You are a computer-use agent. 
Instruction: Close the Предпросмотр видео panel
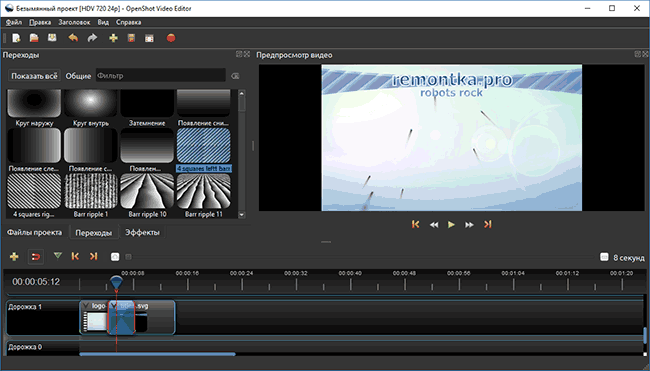click(x=645, y=54)
